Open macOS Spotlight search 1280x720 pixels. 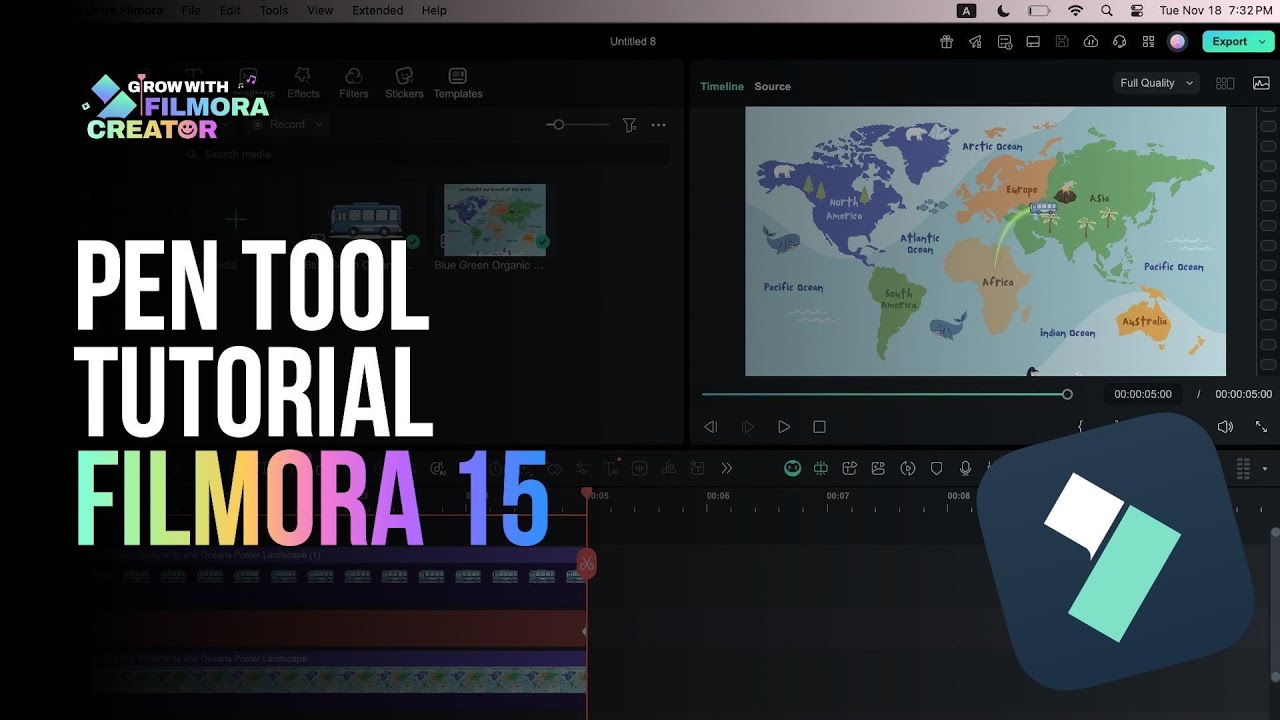[1107, 11]
